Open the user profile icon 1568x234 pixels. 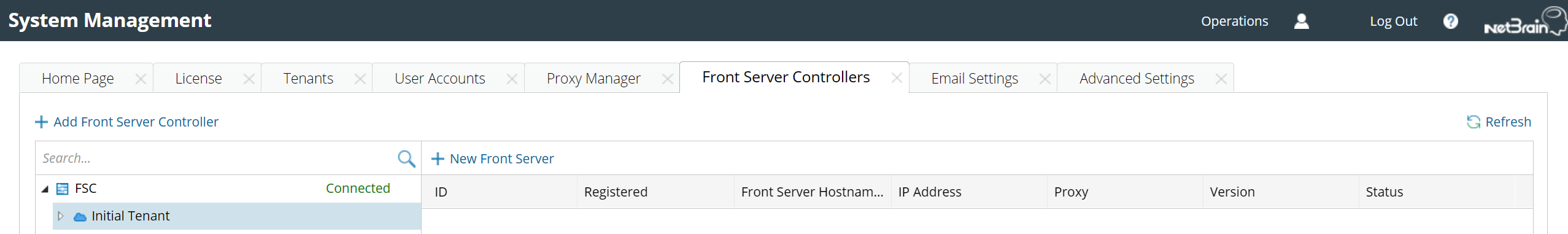point(1301,21)
